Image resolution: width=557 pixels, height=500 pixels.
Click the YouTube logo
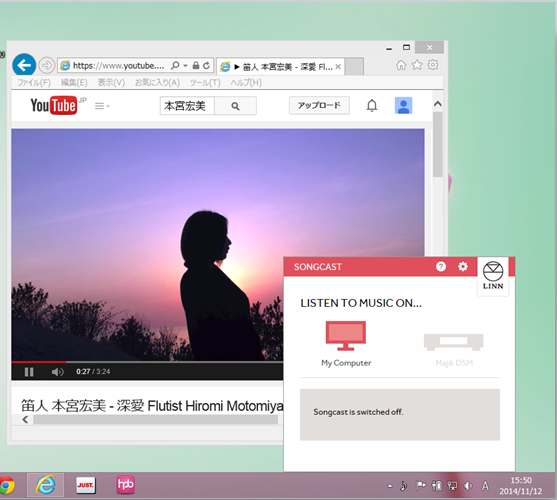(x=54, y=105)
